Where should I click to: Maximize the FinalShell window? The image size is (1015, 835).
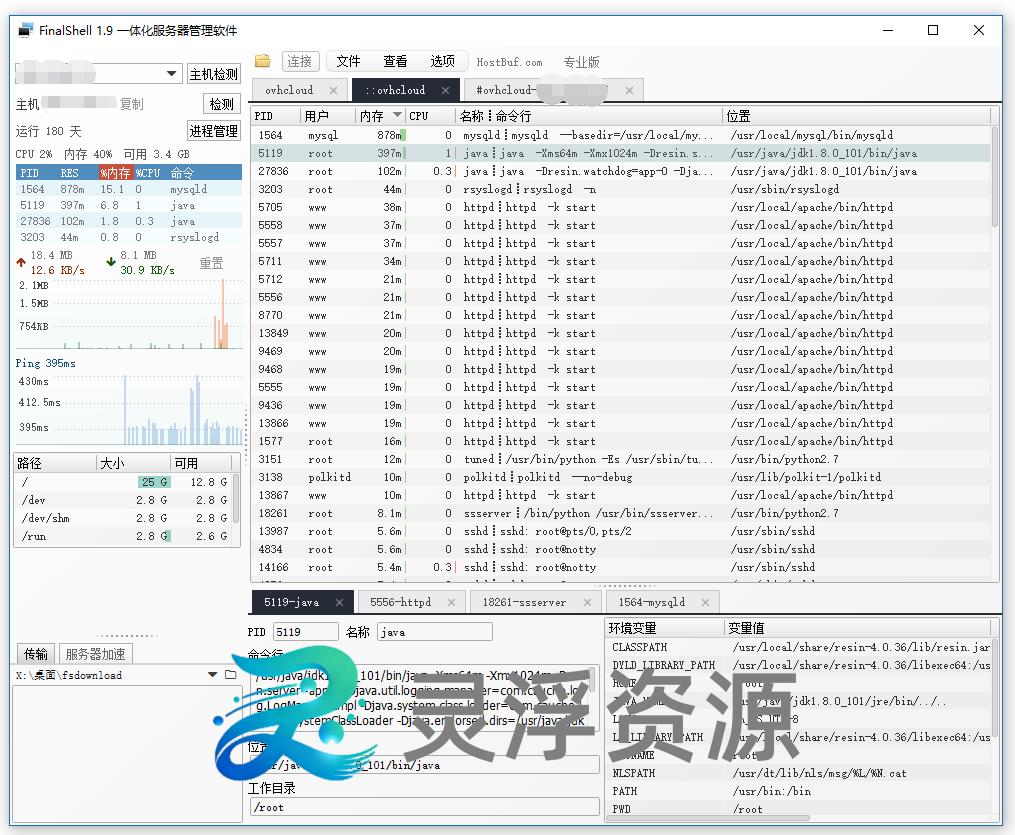[x=933, y=30]
